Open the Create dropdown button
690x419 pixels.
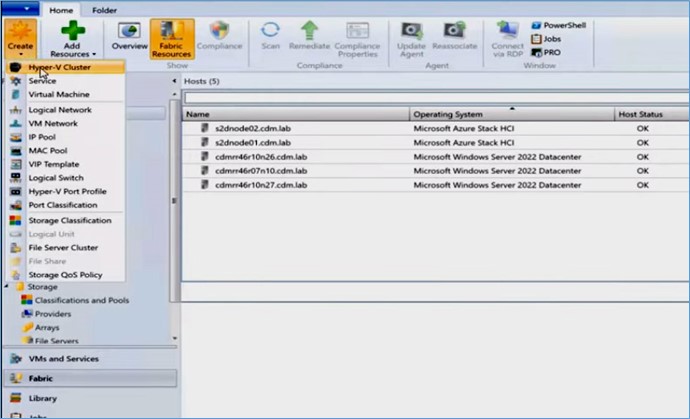(20, 39)
